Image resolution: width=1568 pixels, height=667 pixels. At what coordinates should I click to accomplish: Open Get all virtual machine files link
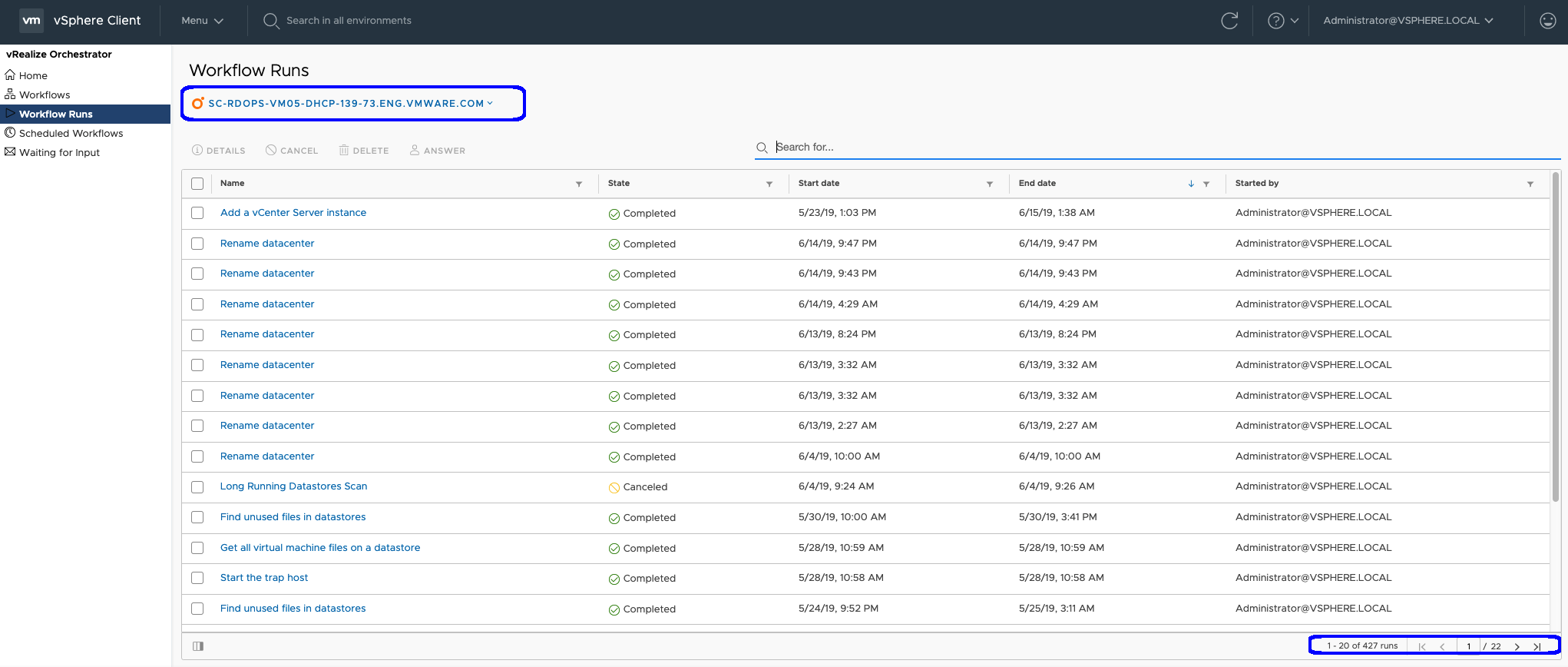click(x=319, y=548)
